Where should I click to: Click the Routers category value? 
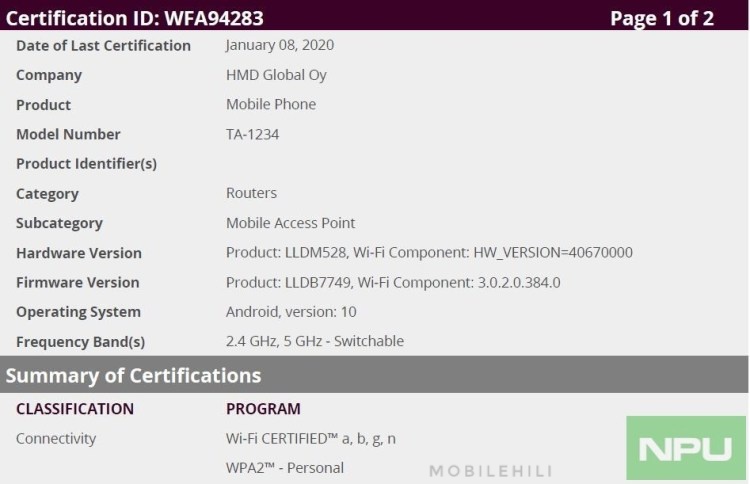coord(251,193)
